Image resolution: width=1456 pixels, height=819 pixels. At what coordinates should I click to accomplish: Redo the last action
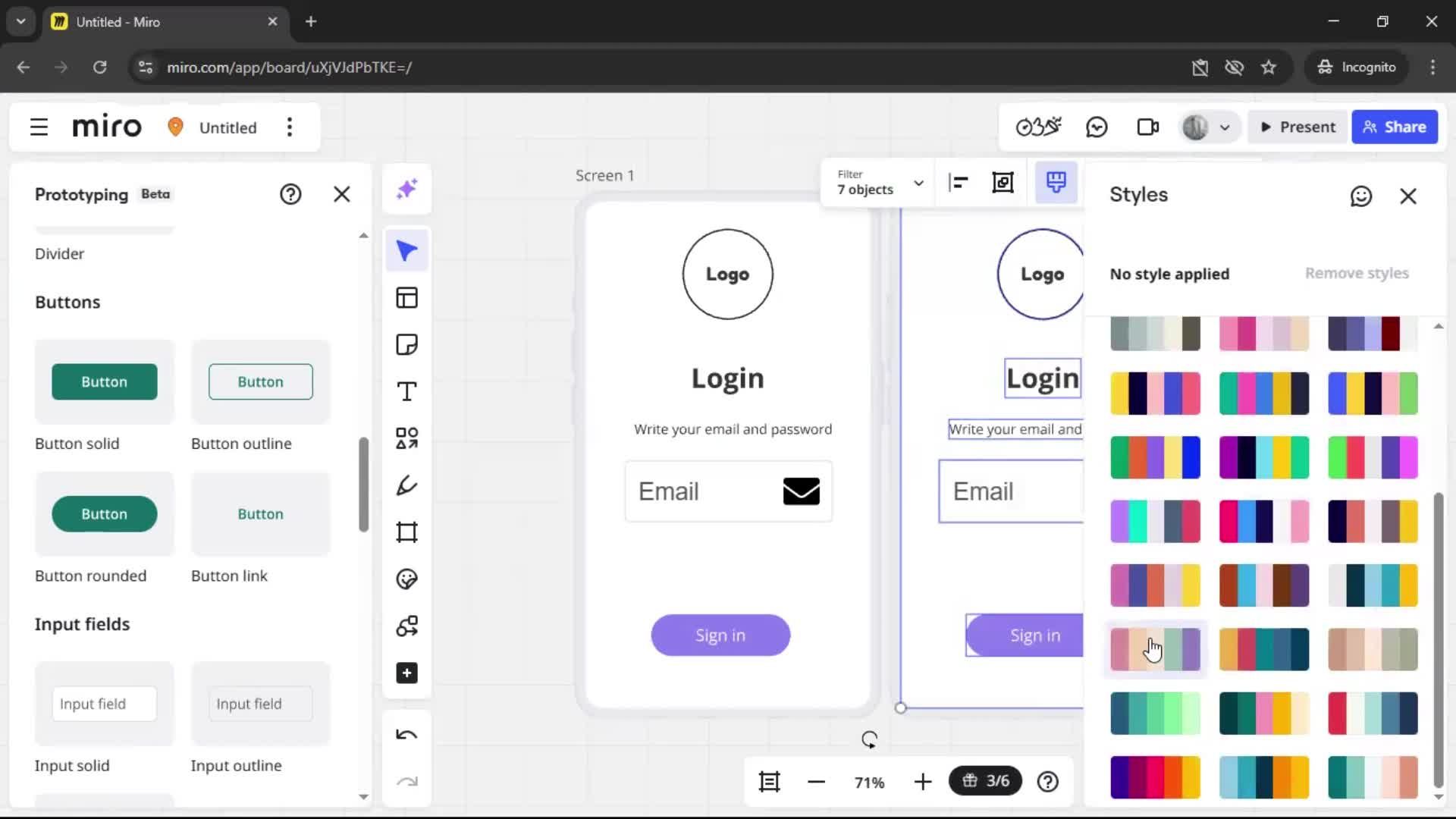407,782
